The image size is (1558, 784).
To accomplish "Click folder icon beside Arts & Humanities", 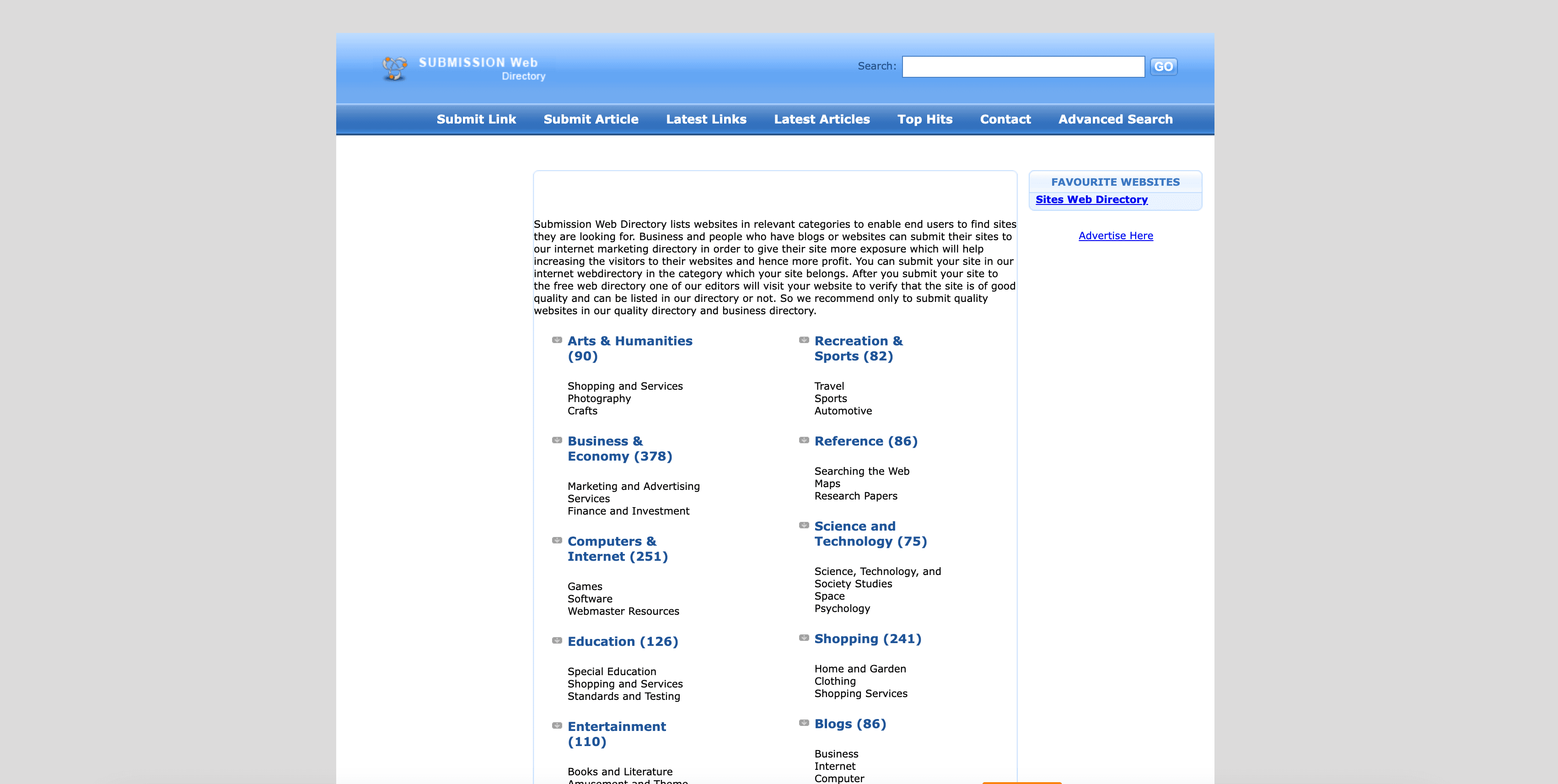I will tap(557, 340).
